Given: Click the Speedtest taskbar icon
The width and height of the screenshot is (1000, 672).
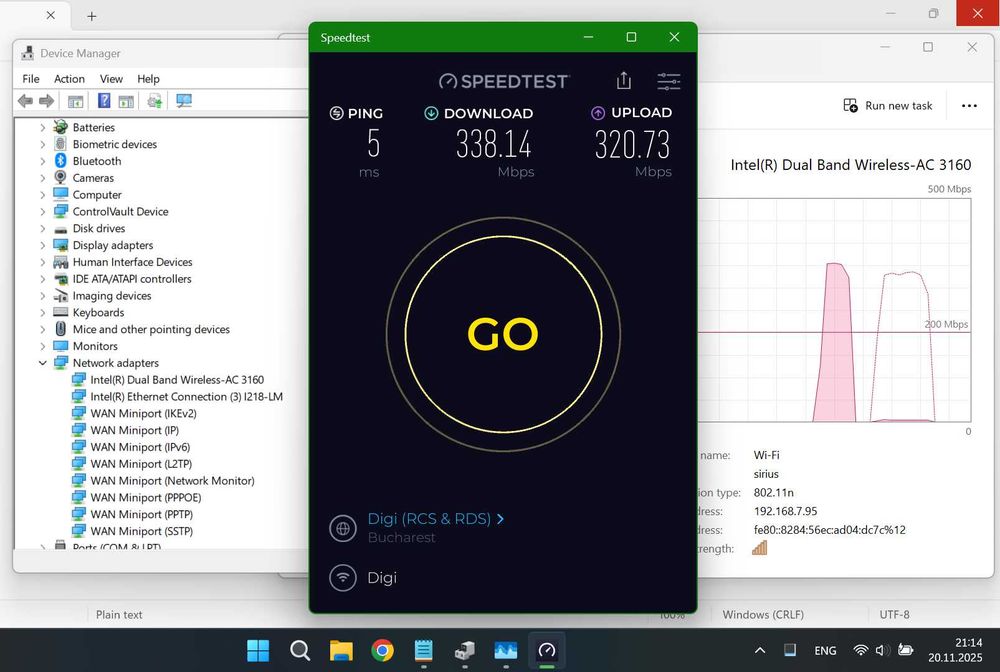Looking at the screenshot, I should coord(547,650).
